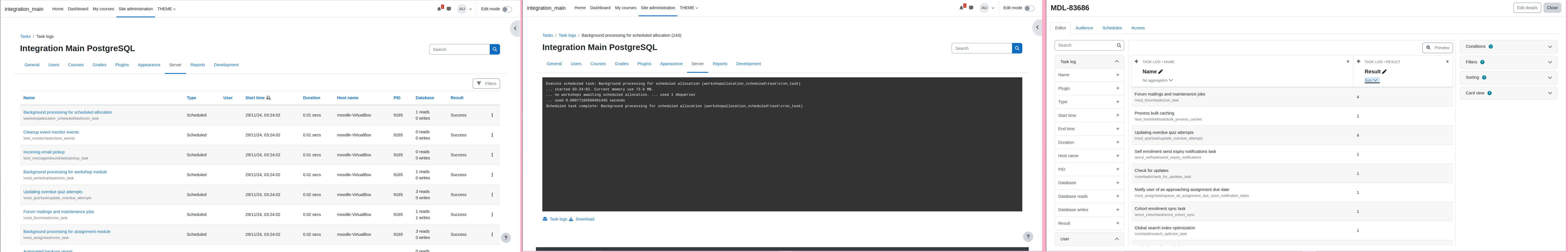Open block drawer arrow in middle window
The height and width of the screenshot is (252, 1568).
point(1037,27)
